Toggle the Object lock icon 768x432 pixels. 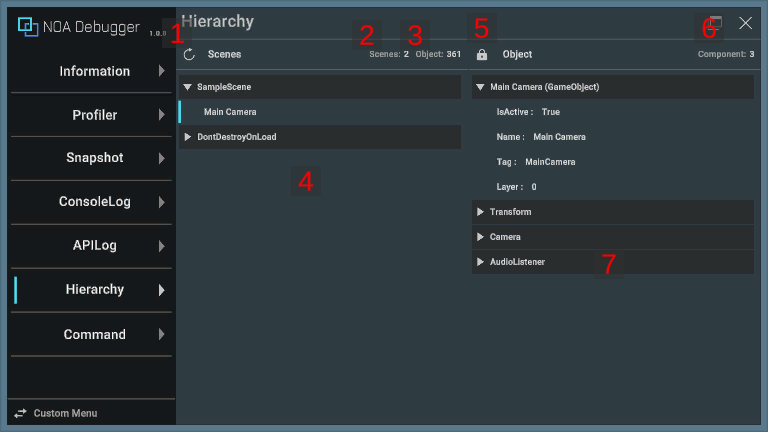coord(482,54)
